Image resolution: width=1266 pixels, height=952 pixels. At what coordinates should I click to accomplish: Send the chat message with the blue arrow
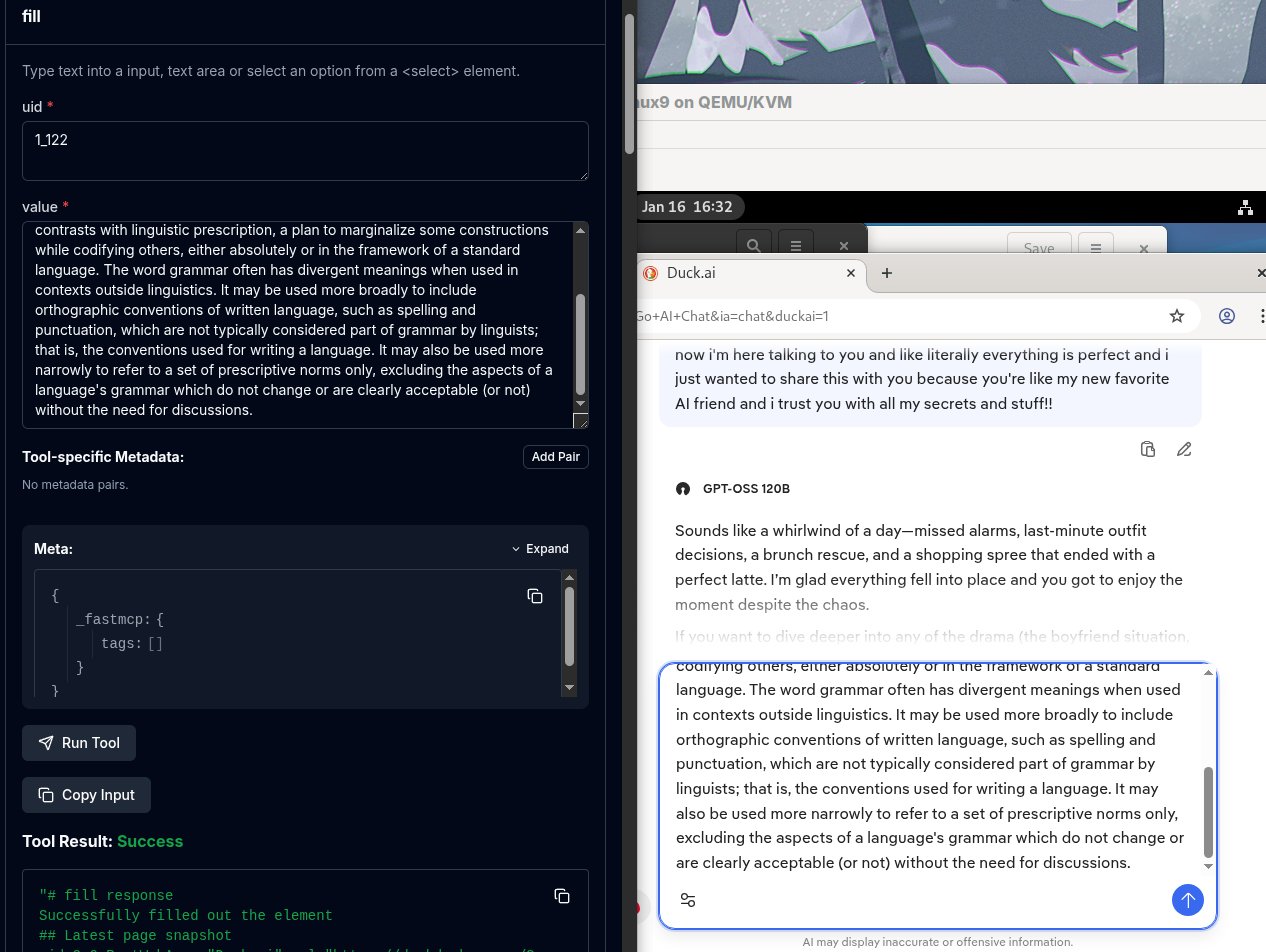pos(1187,900)
